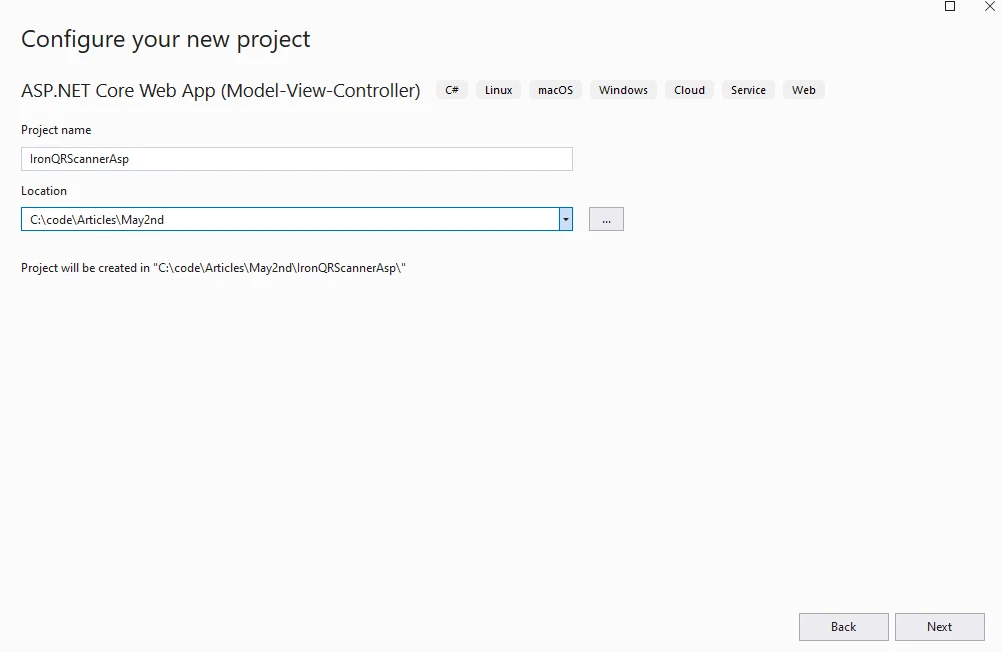Screen dimensions: 1002x652
Task: Expand the Location dropdown arrow
Action: [x=566, y=219]
